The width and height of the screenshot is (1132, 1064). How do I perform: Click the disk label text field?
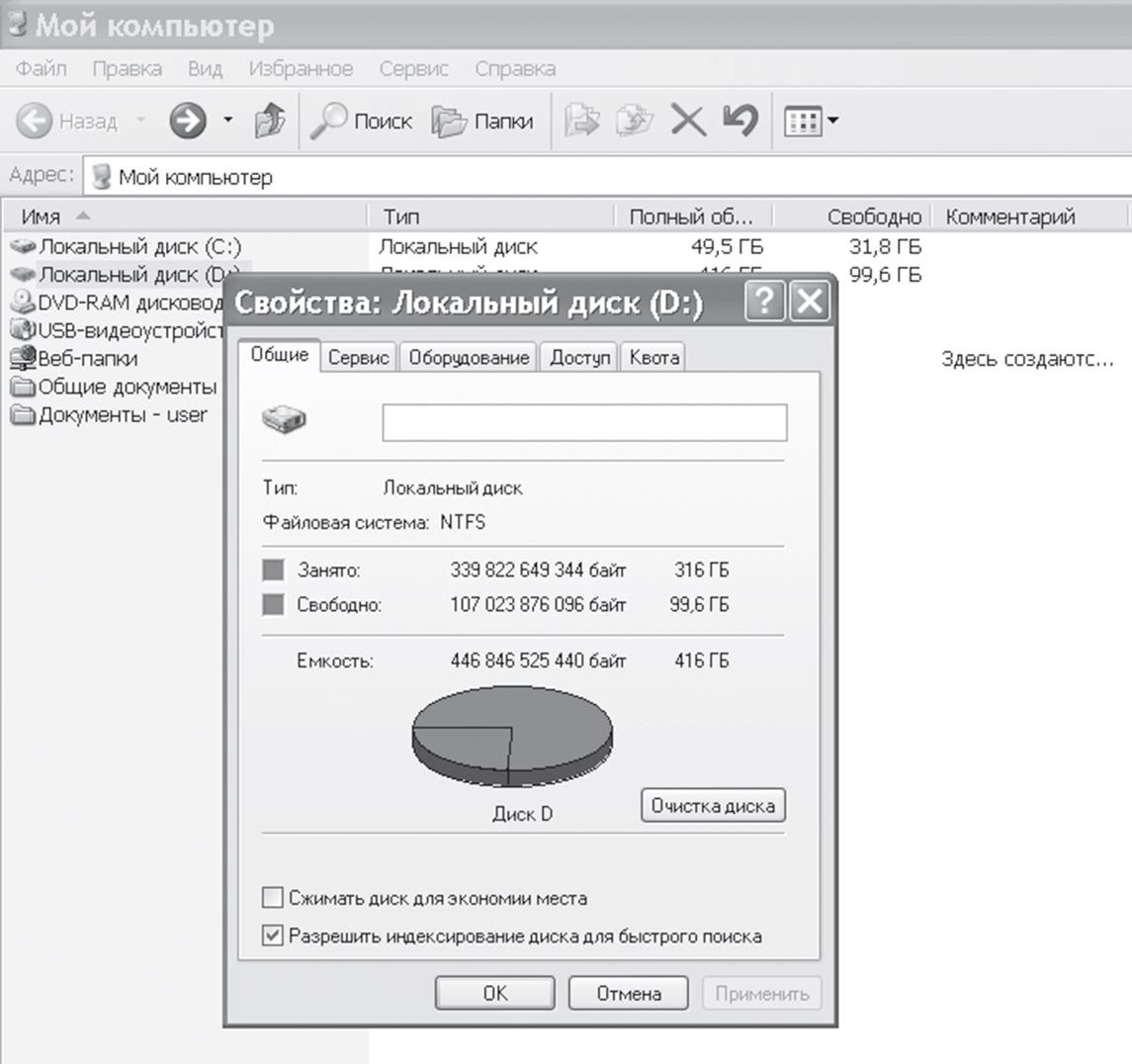584,422
